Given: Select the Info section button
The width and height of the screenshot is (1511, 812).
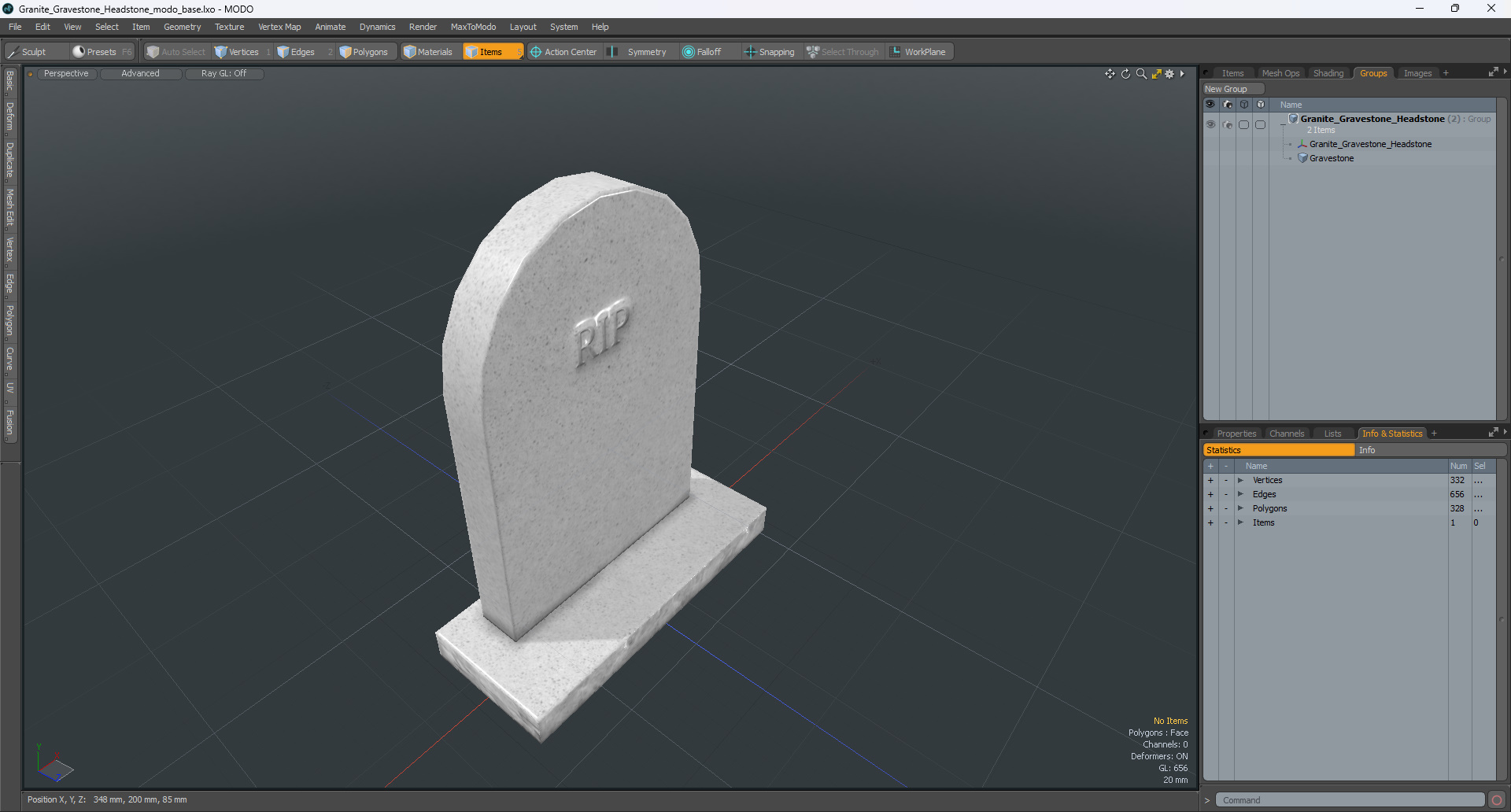Looking at the screenshot, I should 1432,450.
